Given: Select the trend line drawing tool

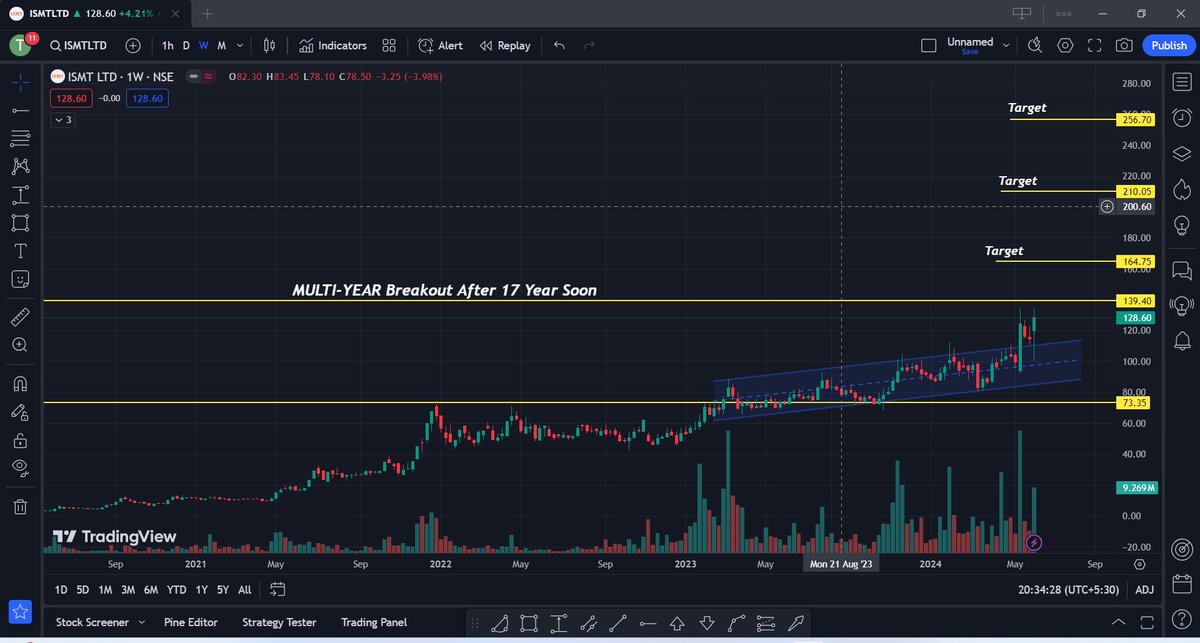Looking at the screenshot, I should click(x=21, y=110).
